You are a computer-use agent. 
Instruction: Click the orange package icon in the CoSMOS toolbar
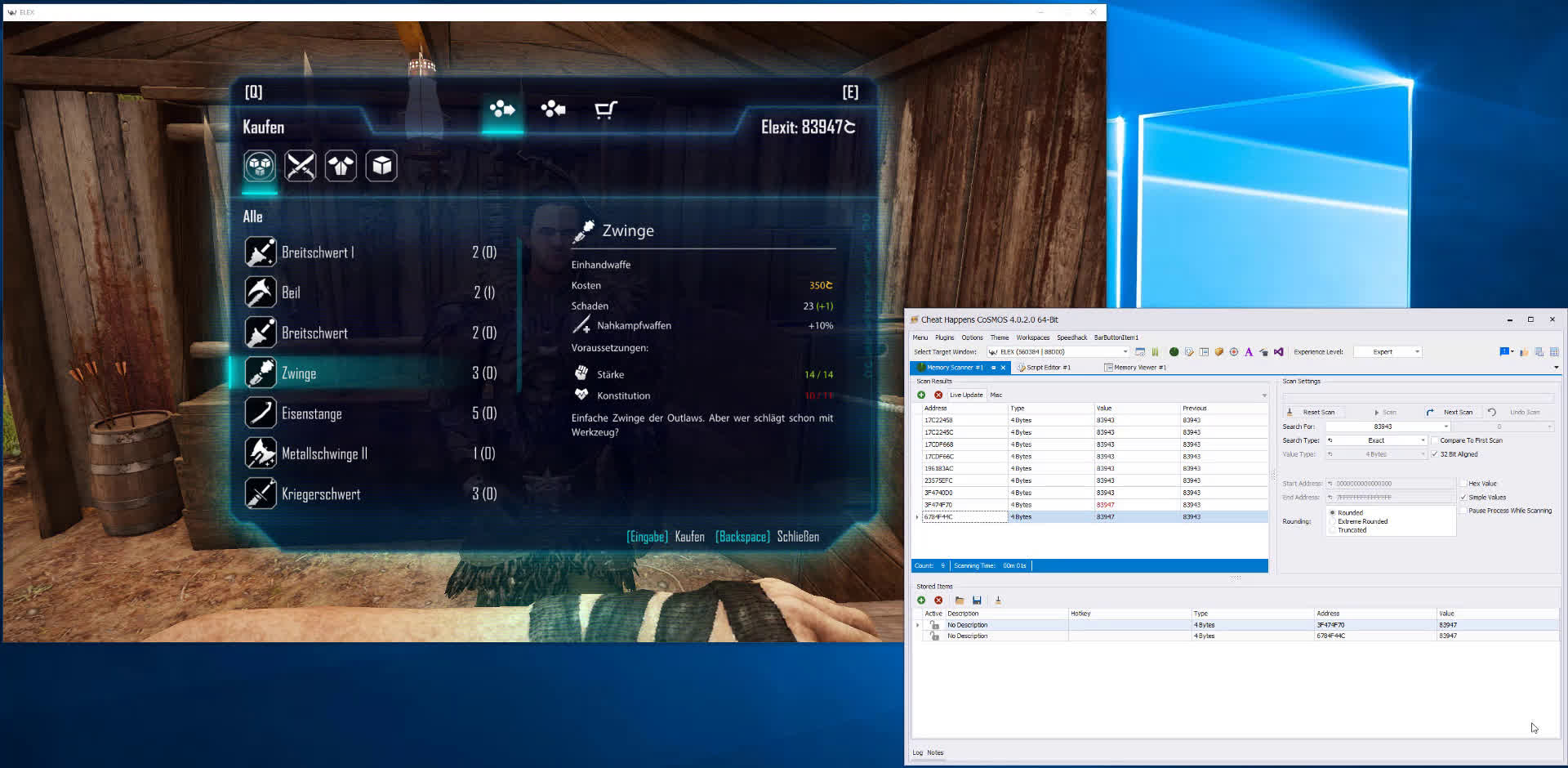1218,352
